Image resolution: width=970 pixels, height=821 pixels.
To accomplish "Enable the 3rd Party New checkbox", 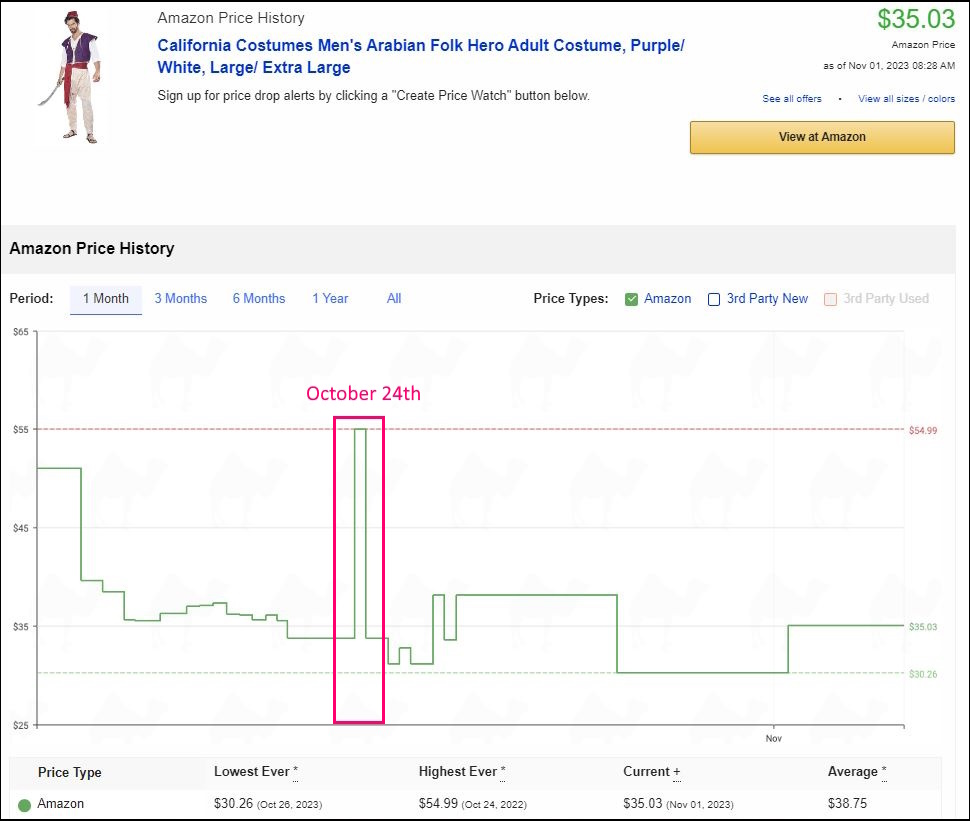I will point(714,299).
